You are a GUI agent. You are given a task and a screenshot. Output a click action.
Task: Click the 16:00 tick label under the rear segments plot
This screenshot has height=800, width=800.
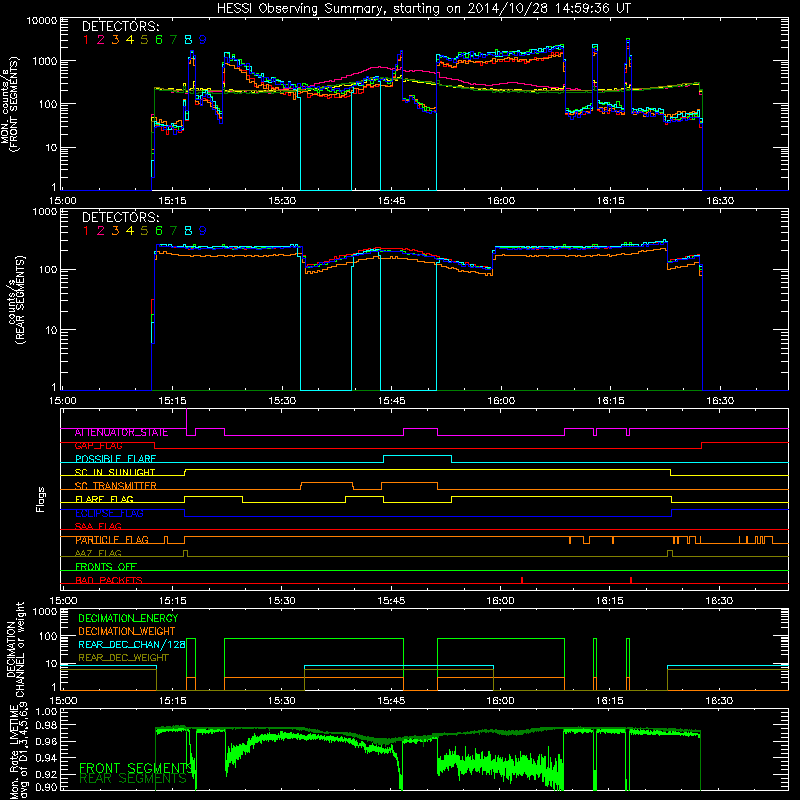point(501,401)
